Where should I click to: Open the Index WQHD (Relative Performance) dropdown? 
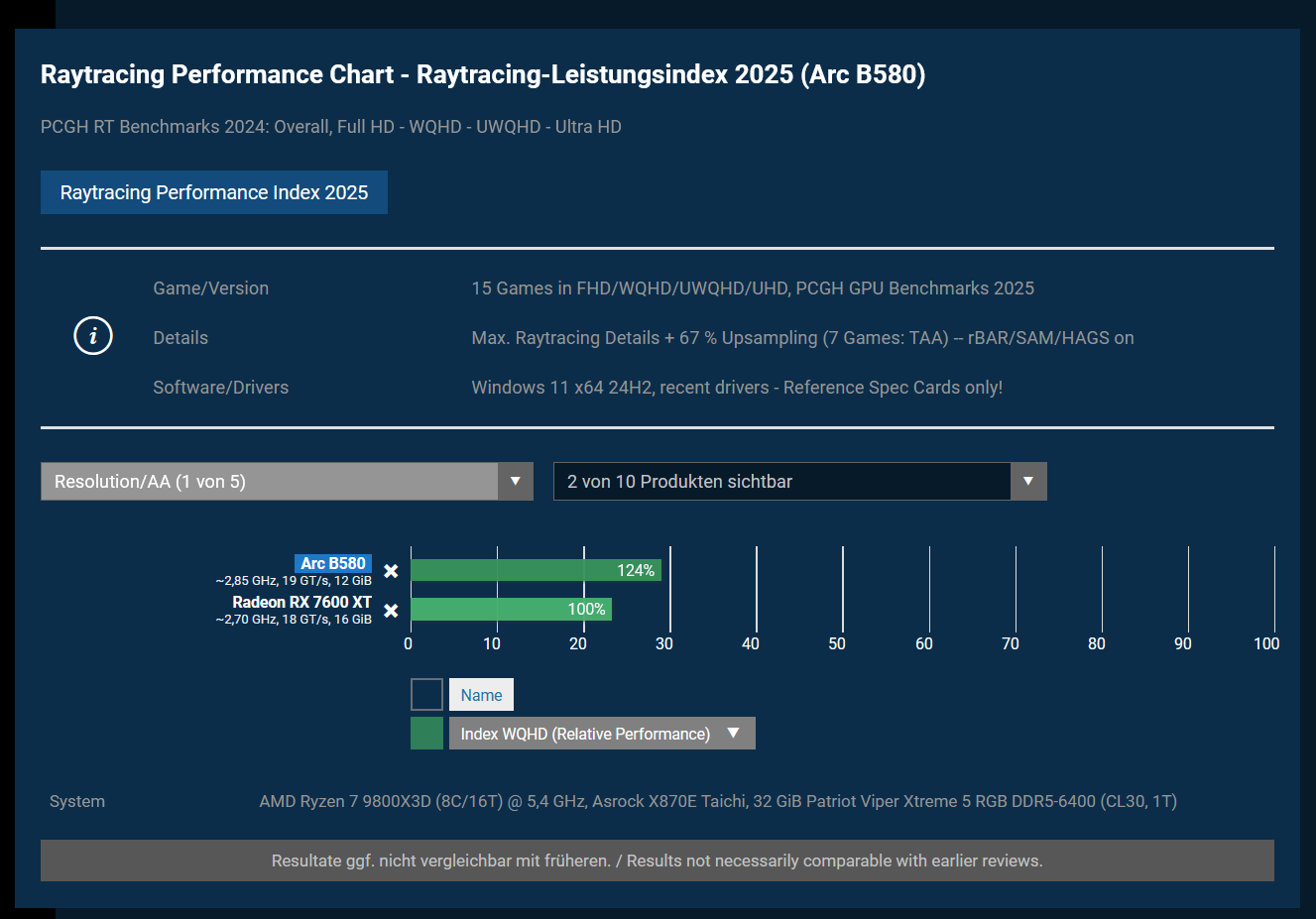[x=602, y=734]
